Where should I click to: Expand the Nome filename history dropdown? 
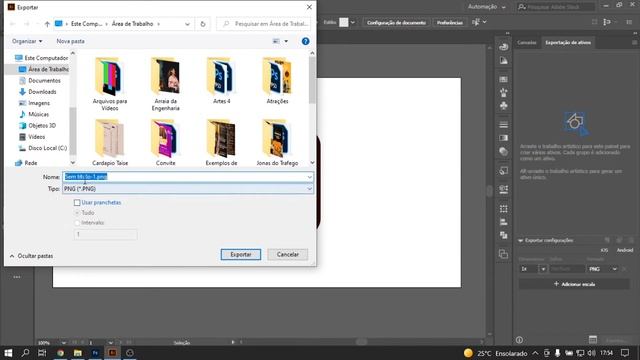tap(309, 177)
